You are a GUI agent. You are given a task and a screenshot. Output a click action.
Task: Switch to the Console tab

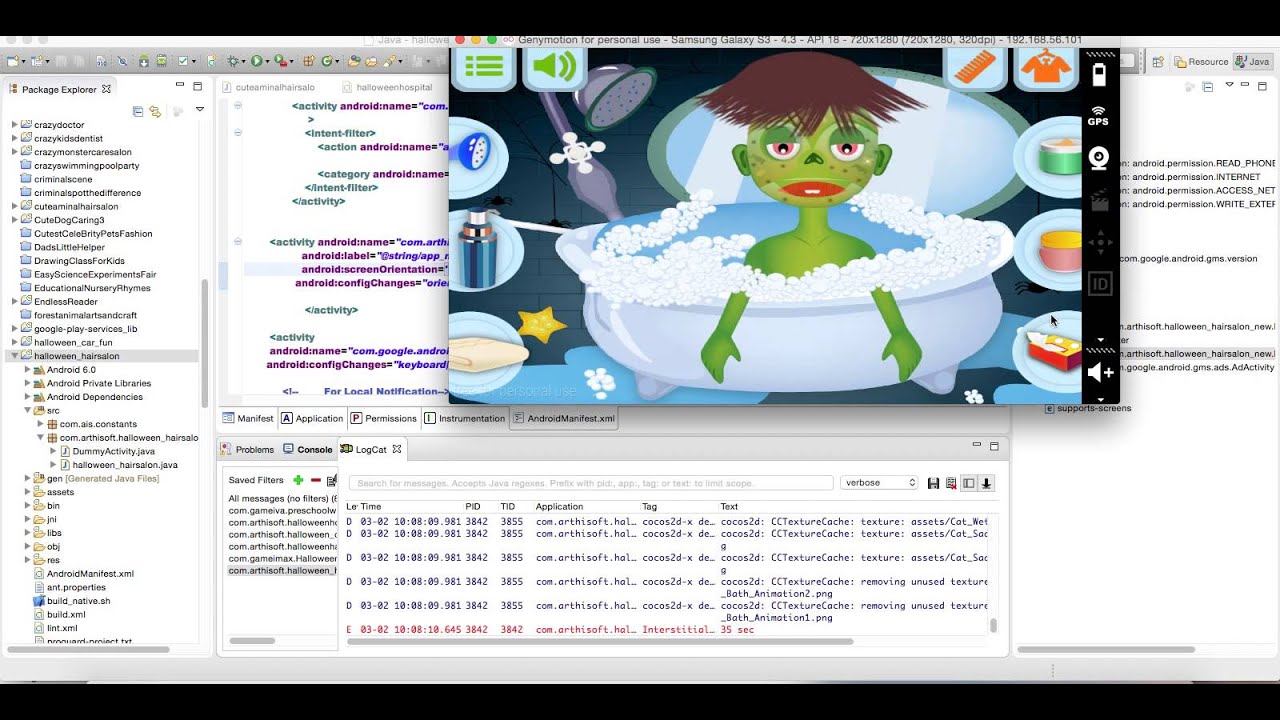[308, 449]
